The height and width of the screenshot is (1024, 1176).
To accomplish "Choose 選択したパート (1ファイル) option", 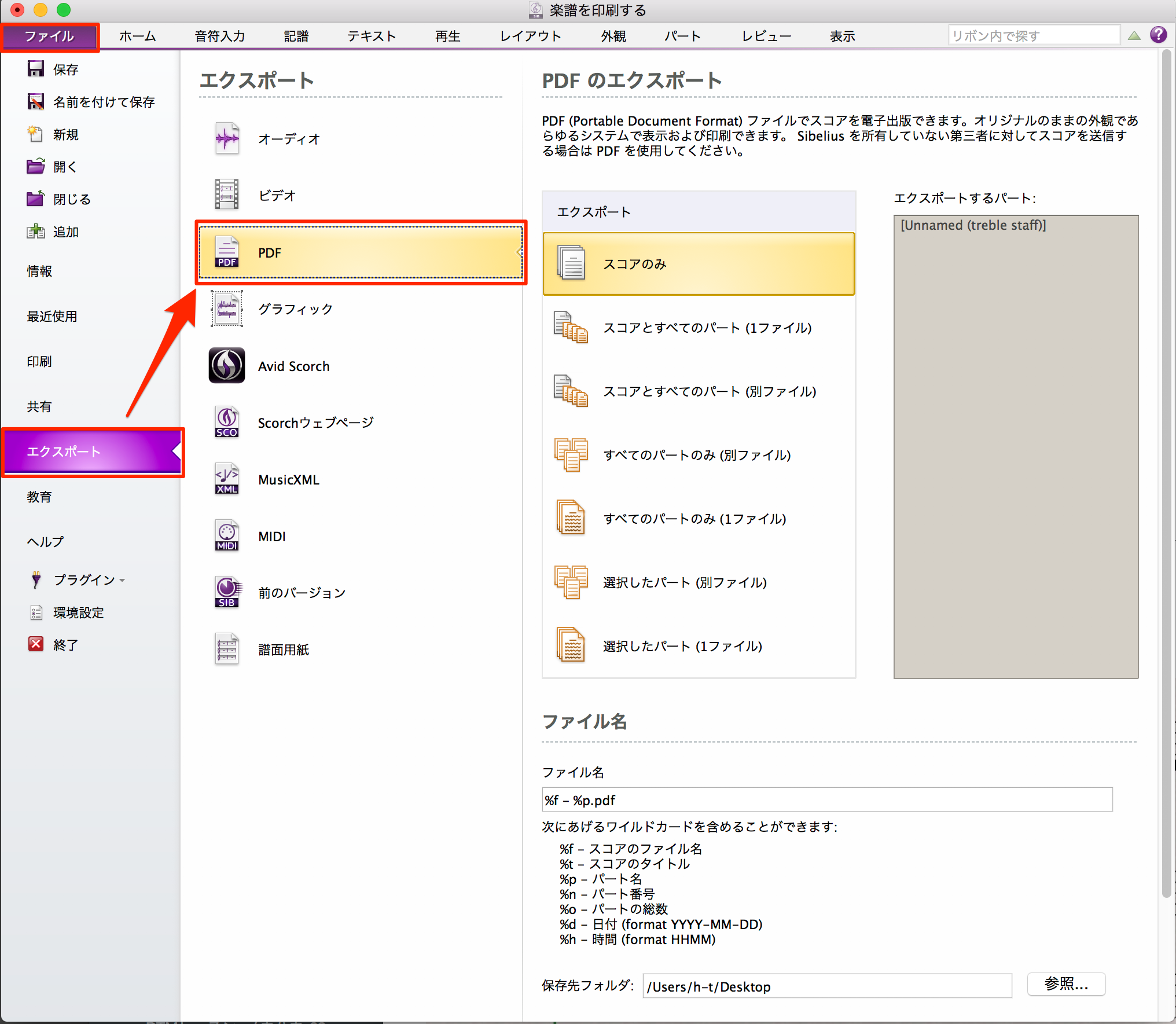I will click(699, 646).
